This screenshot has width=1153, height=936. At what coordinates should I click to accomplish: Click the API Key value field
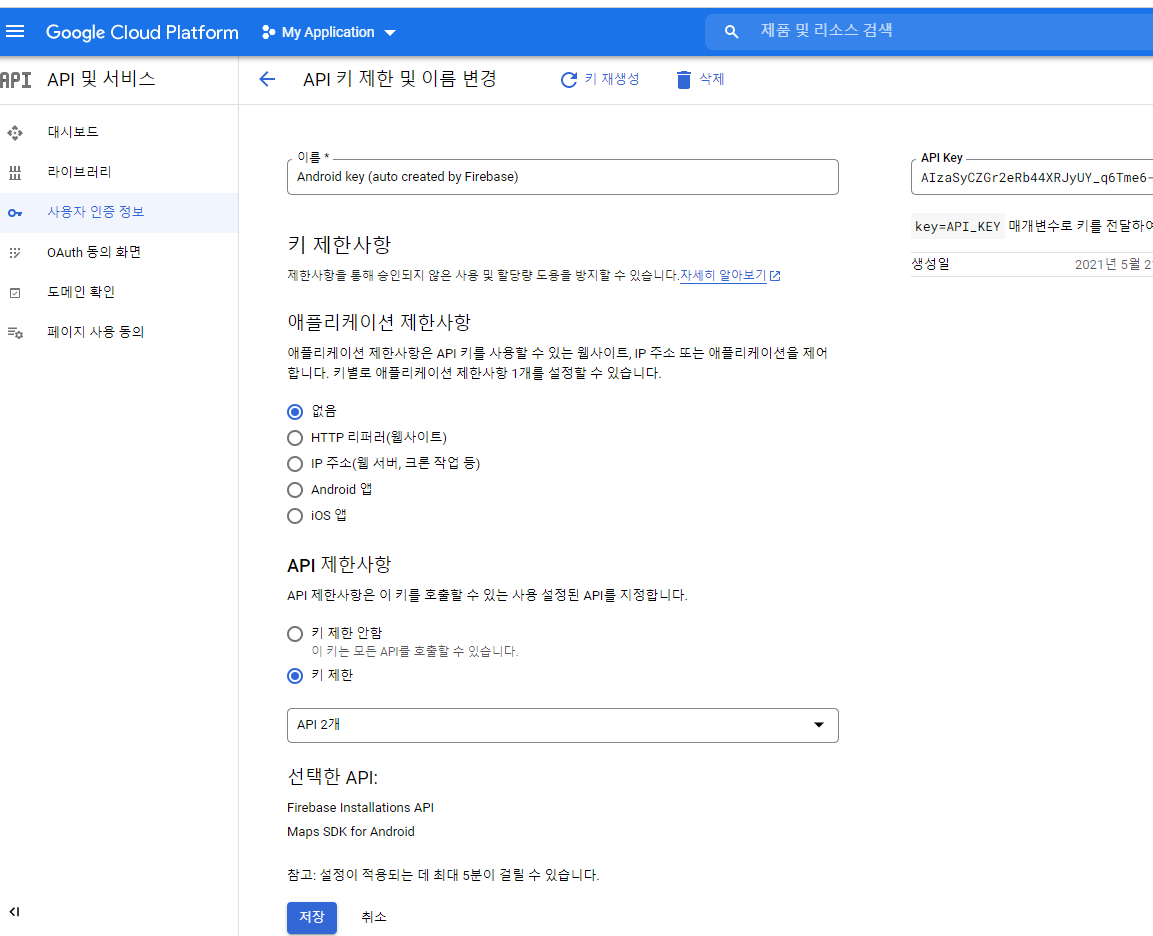(1032, 177)
